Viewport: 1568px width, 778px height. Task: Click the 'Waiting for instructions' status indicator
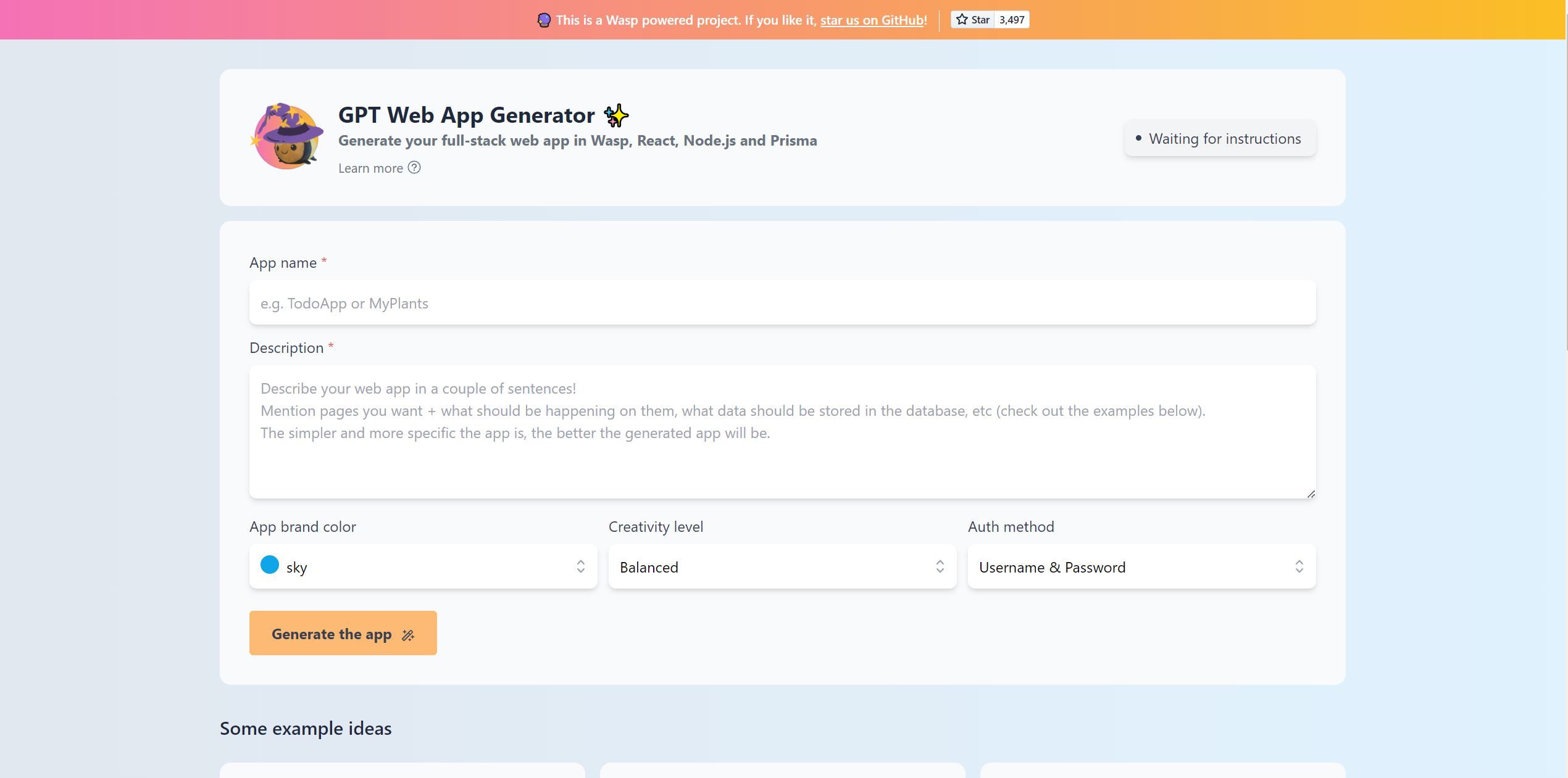1219,138
